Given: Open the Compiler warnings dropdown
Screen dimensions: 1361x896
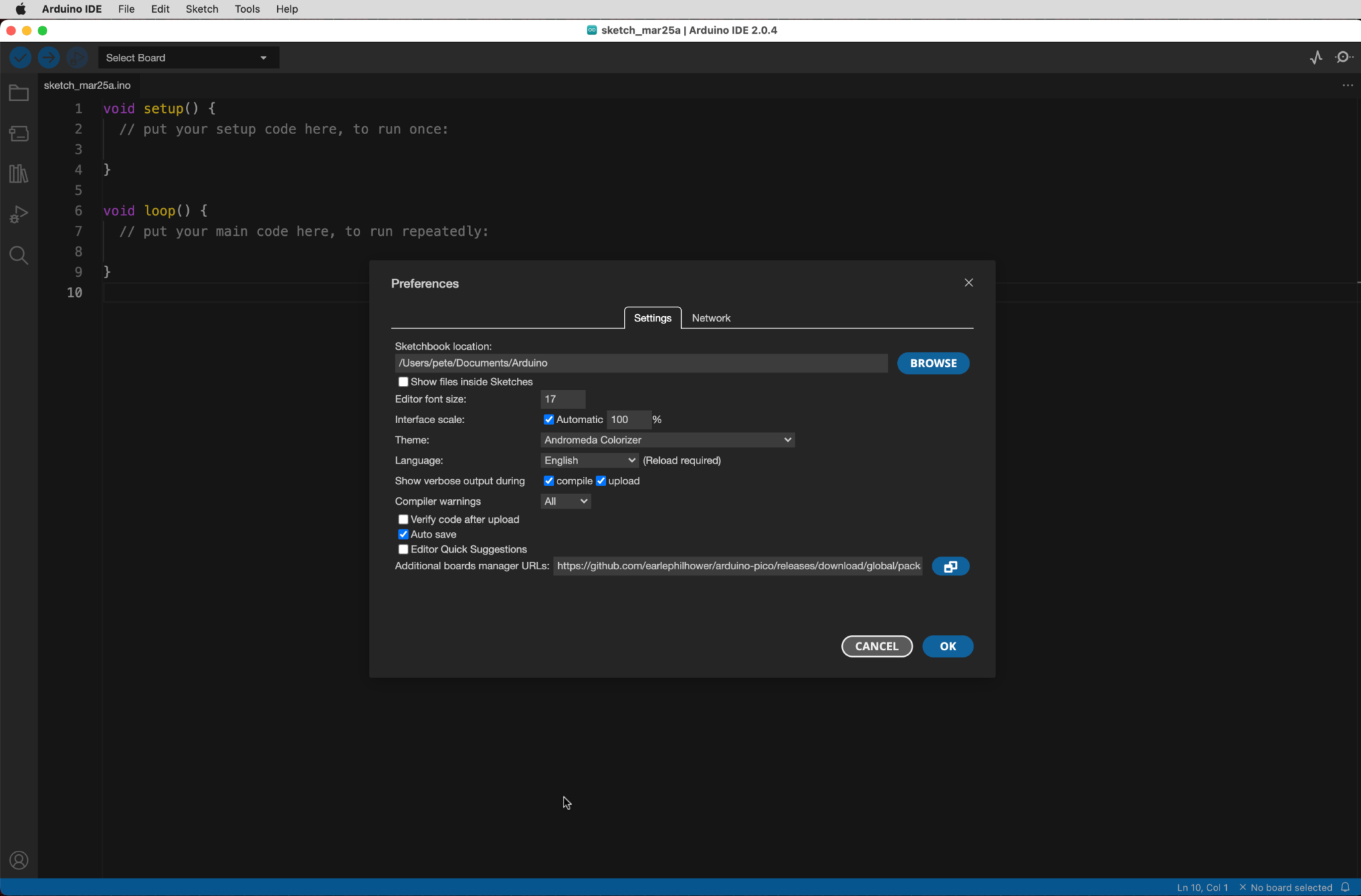Looking at the screenshot, I should pos(564,501).
